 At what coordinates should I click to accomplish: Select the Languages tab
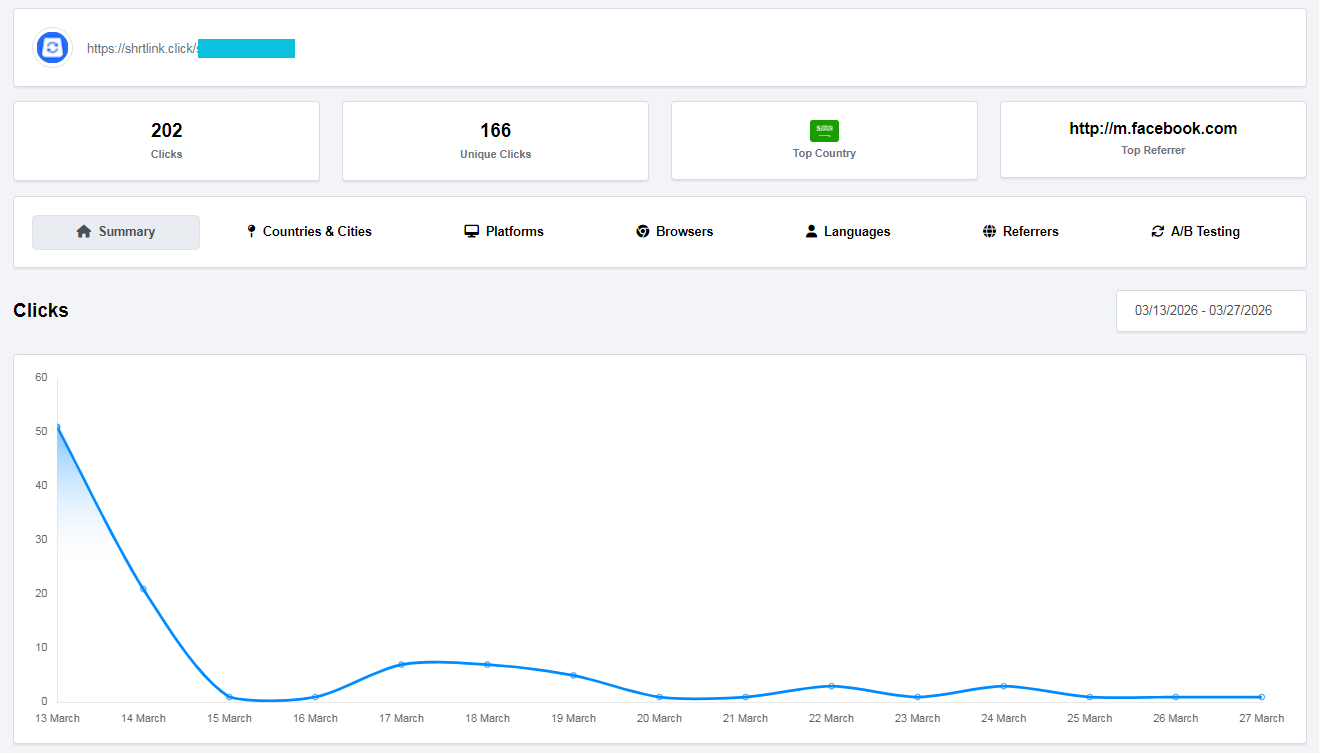pyautogui.click(x=856, y=232)
